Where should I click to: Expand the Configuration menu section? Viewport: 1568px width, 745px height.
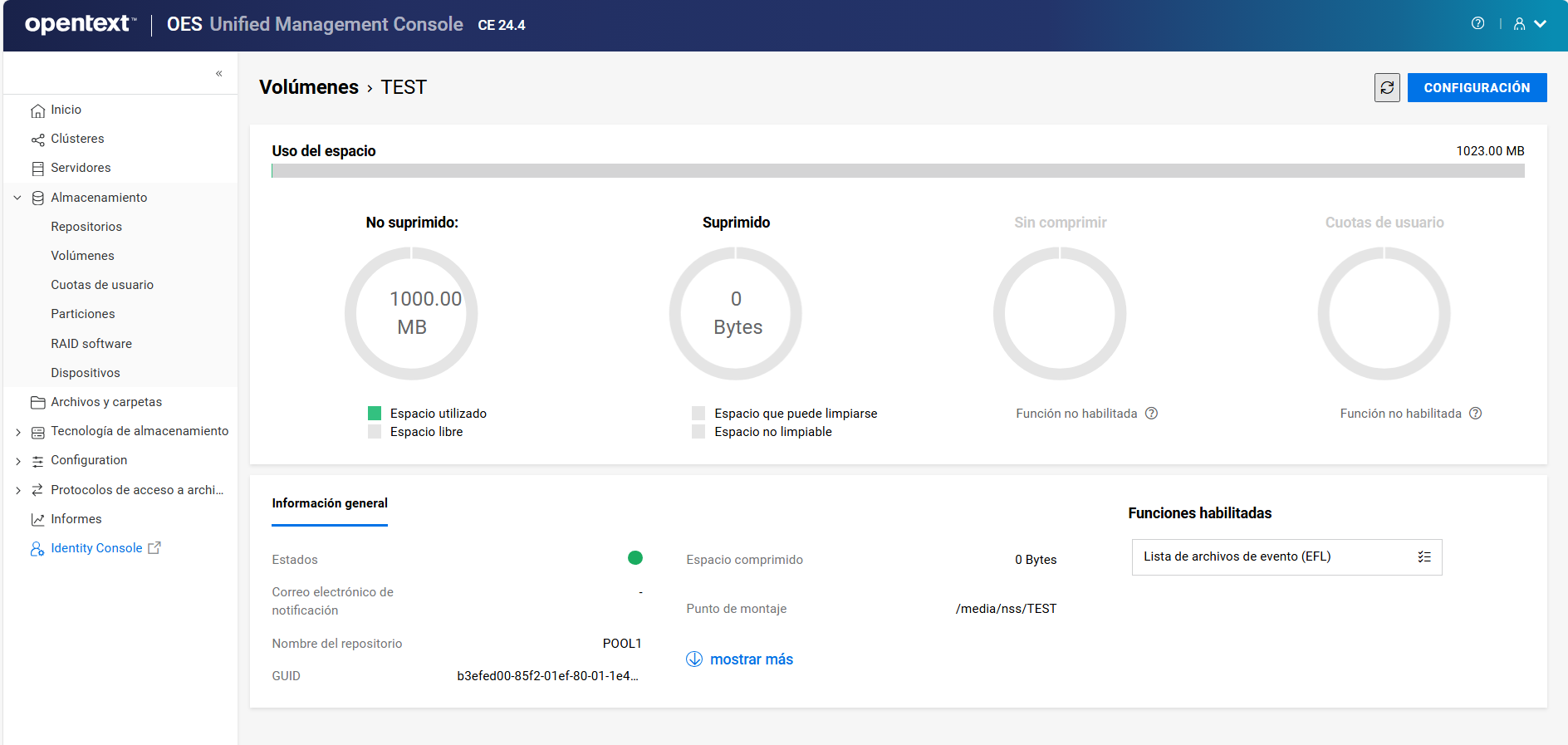[17, 461]
